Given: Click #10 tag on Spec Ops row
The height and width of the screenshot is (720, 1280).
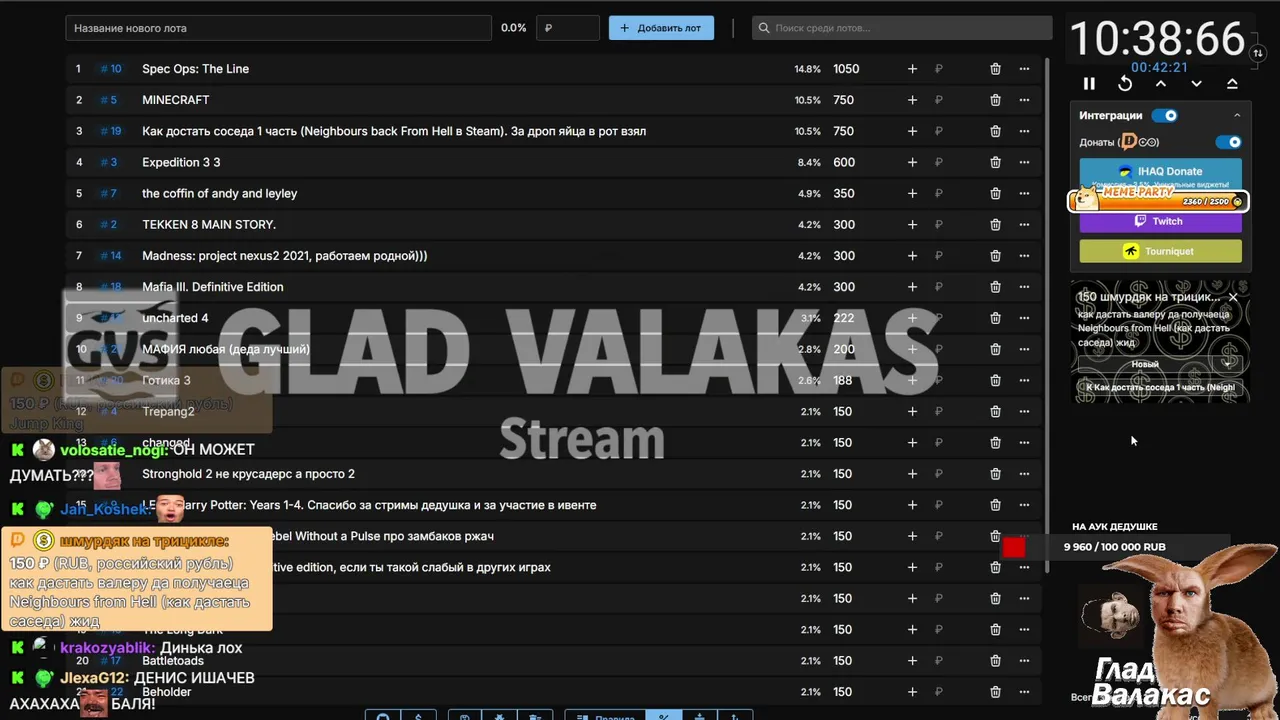Looking at the screenshot, I should tap(111, 69).
